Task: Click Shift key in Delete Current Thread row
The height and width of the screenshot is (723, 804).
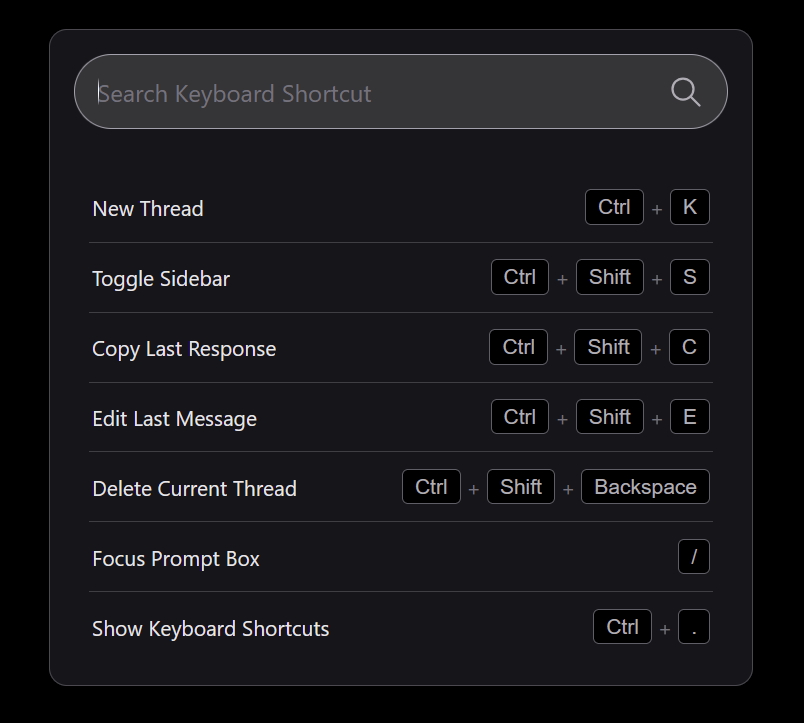Action: [x=520, y=487]
